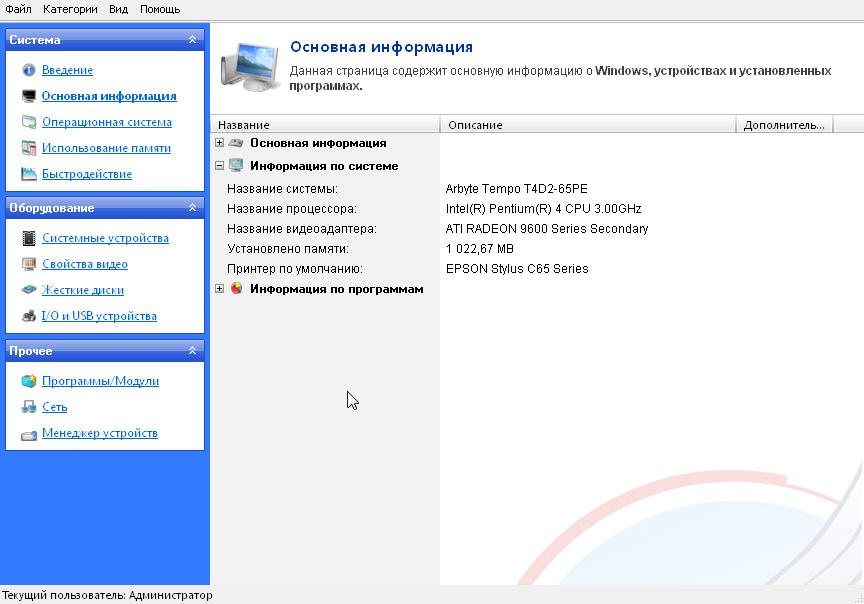
Task: Expand the Основная информация tree node
Action: [x=219, y=143]
